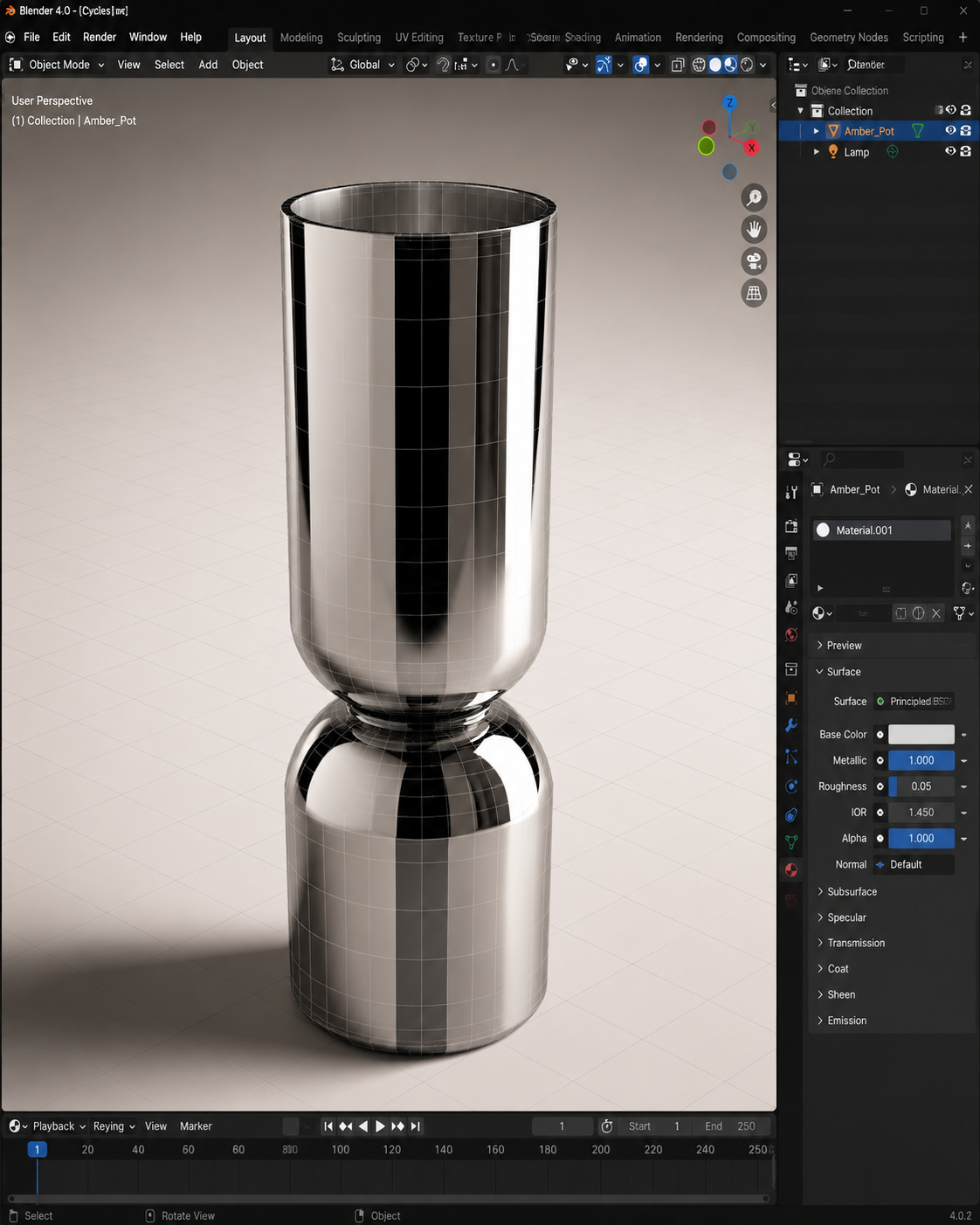Click the frame timer clock icon
The image size is (980, 1225).
[x=607, y=1126]
